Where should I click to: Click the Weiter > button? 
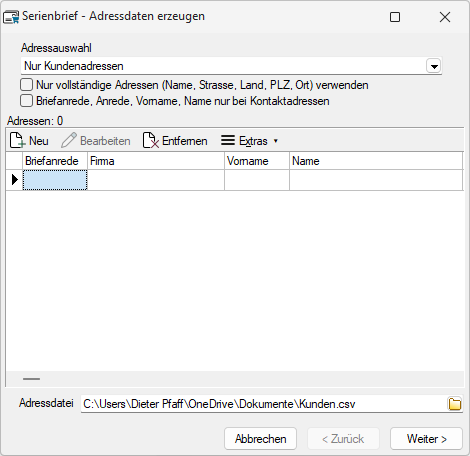coord(426,439)
